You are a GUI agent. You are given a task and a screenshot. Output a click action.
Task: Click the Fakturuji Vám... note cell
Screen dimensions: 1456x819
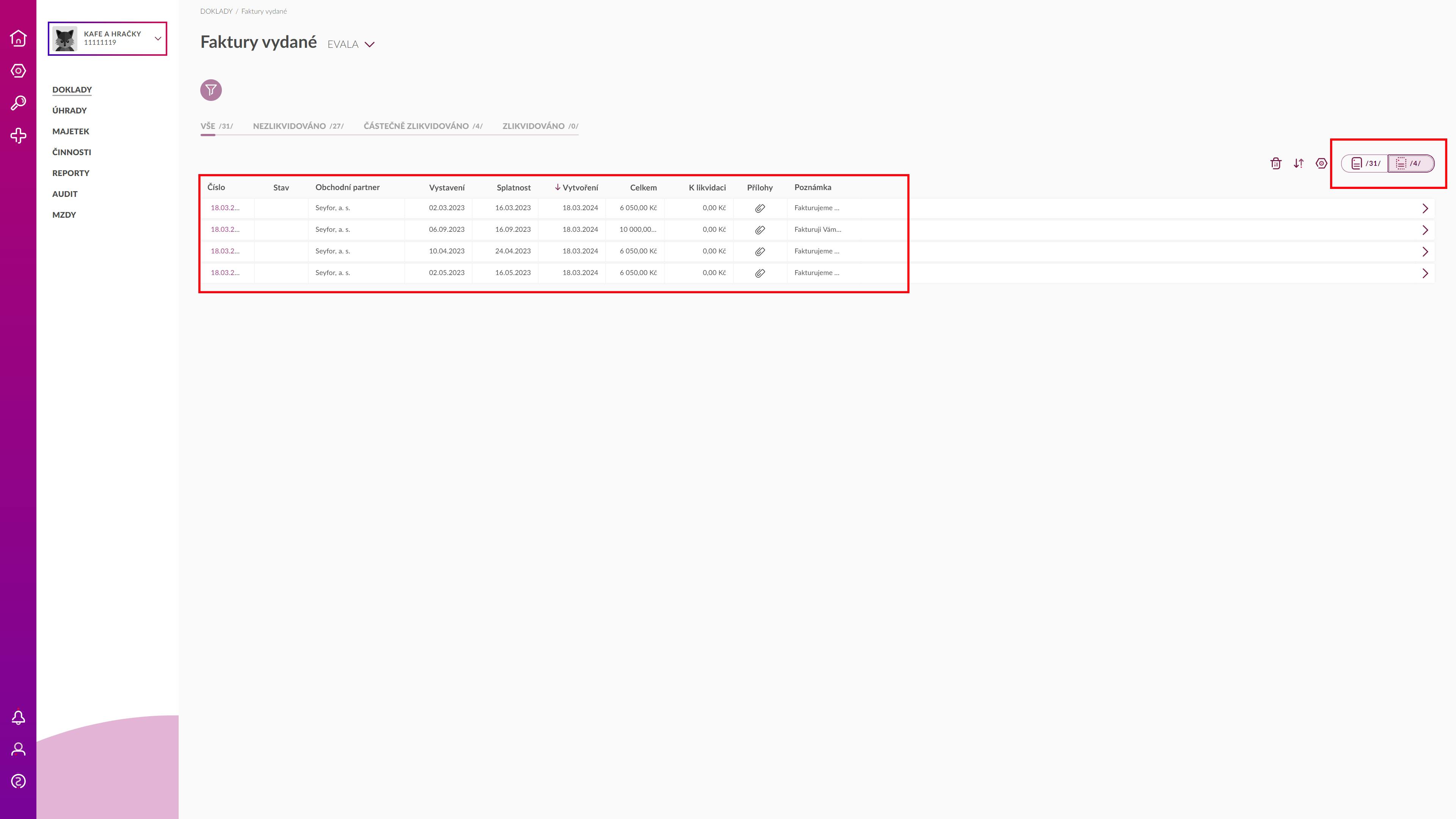click(818, 230)
